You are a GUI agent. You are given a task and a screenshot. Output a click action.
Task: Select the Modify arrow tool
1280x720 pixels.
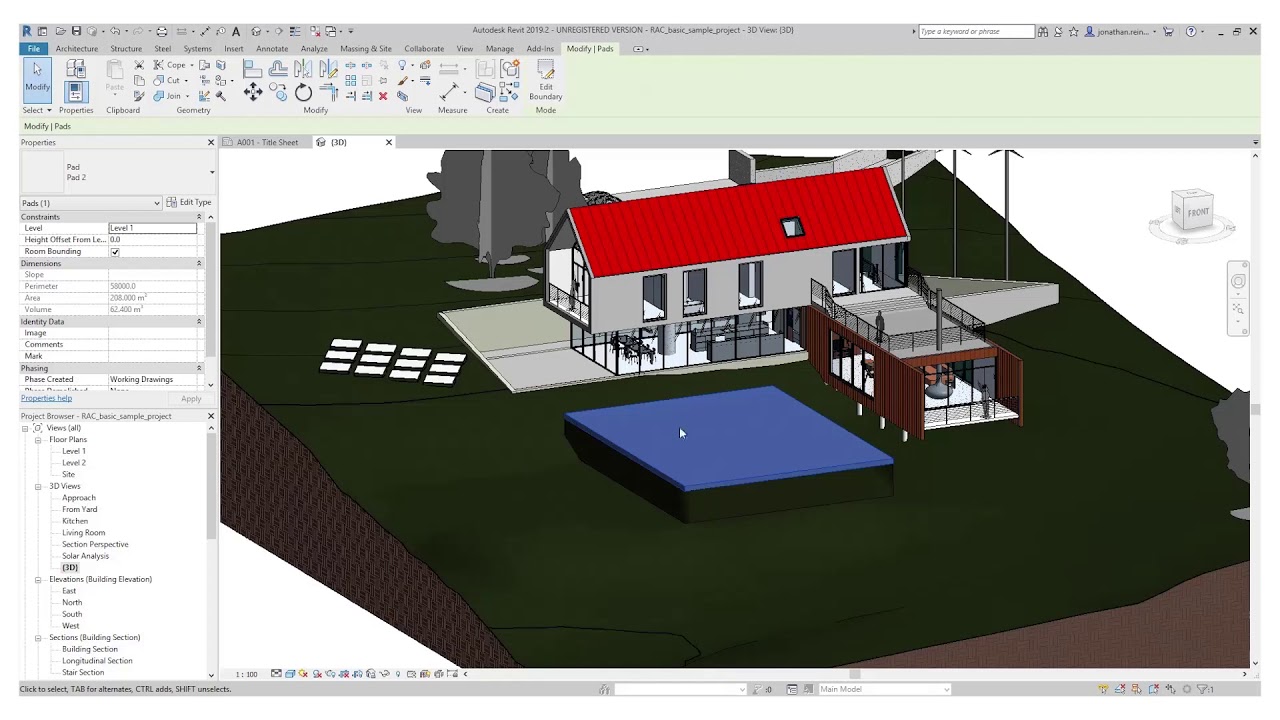coord(37,78)
